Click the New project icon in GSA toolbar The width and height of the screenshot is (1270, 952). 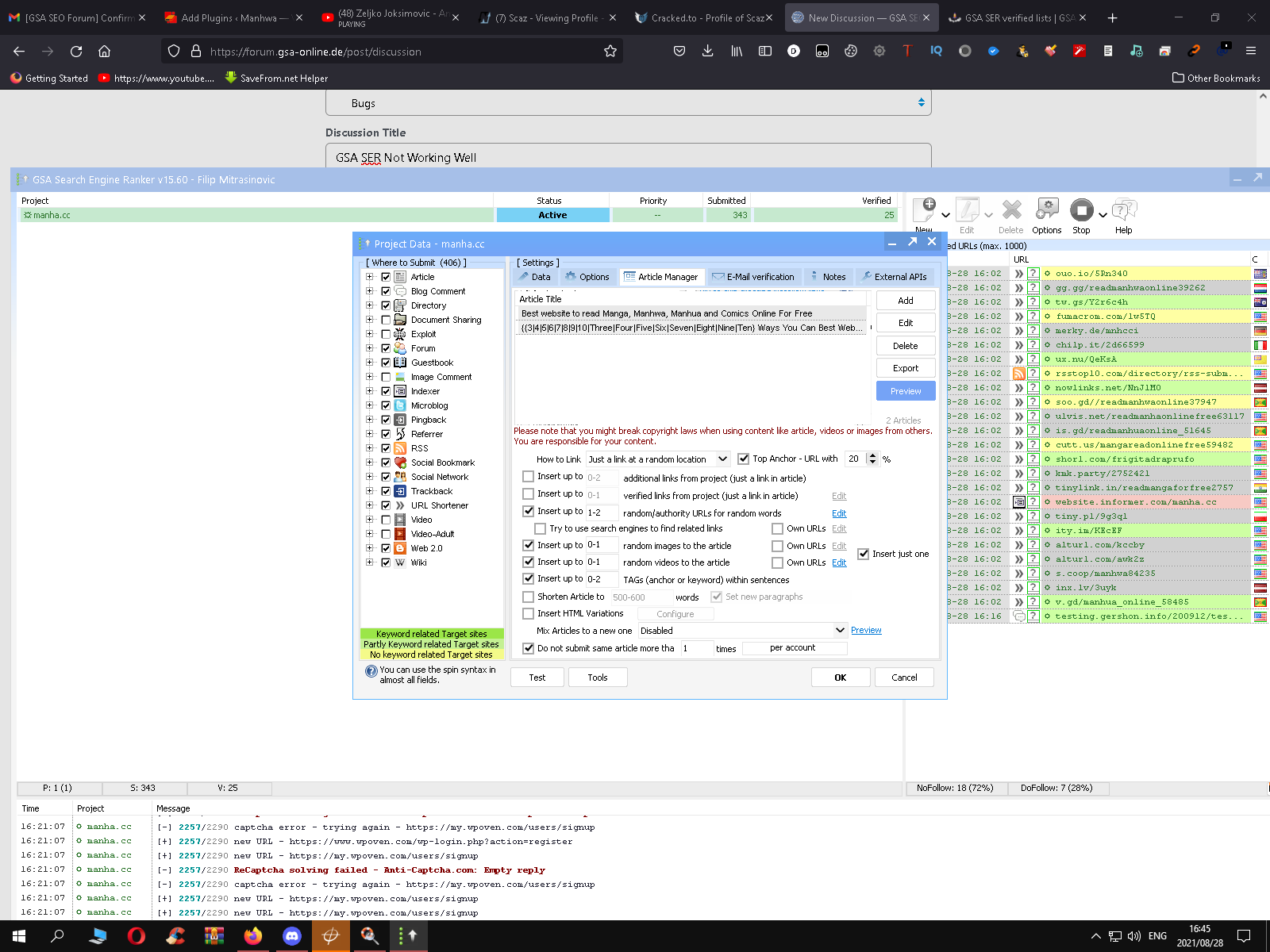tap(925, 209)
